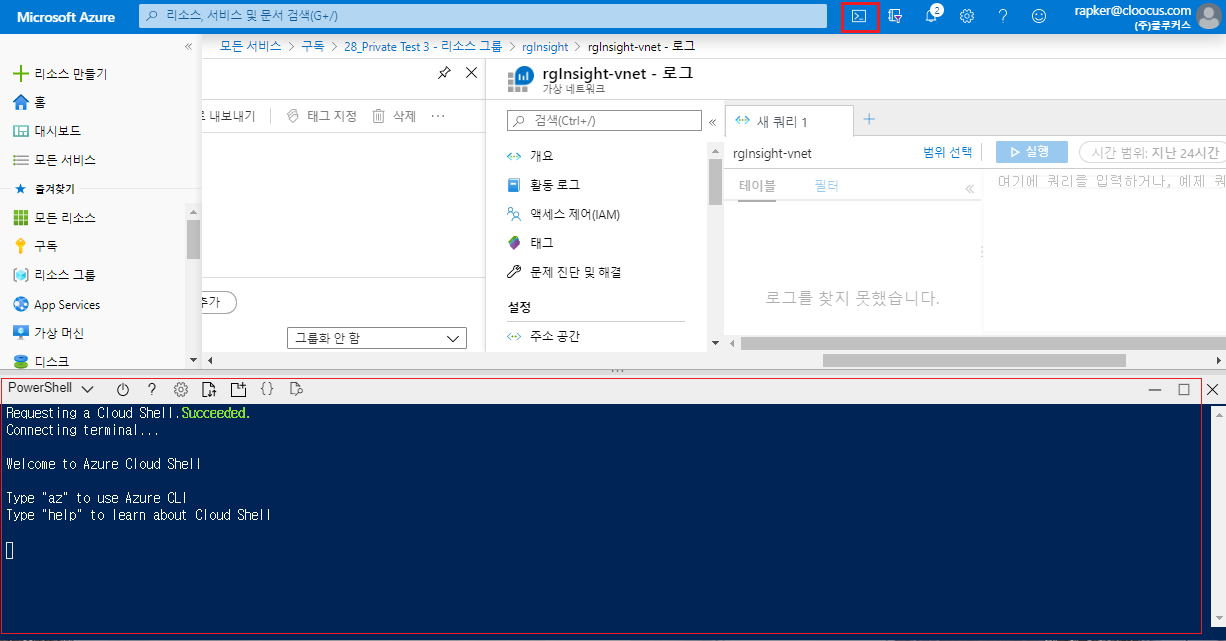The image size is (1226, 641).
Task: Follow the 구독 breadcrumb link
Action: tap(313, 46)
